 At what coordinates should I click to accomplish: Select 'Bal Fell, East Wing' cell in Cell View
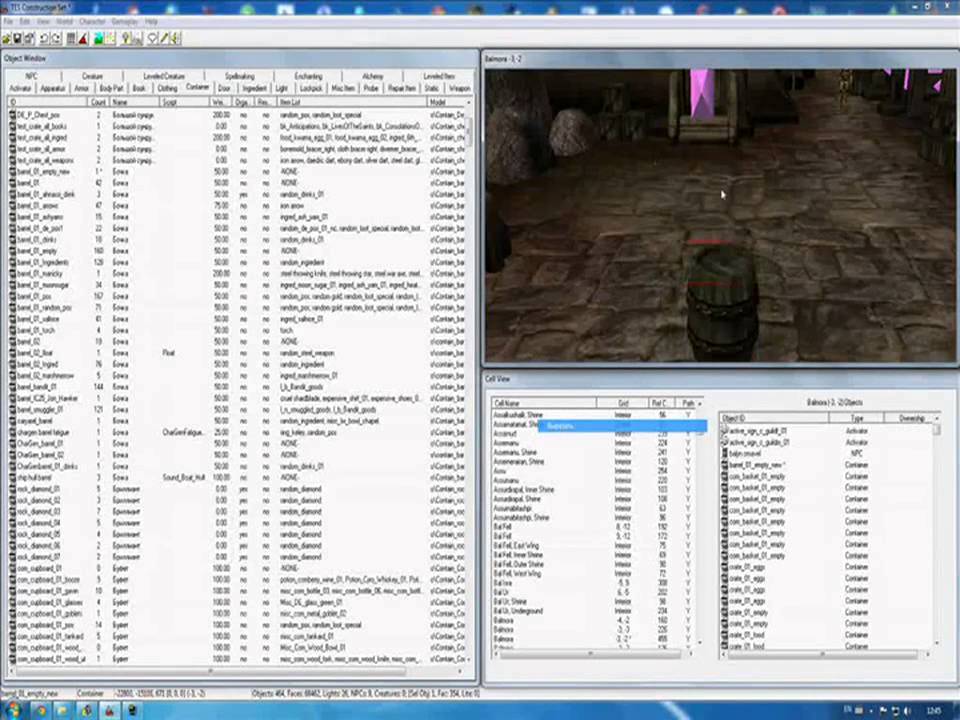[594, 546]
